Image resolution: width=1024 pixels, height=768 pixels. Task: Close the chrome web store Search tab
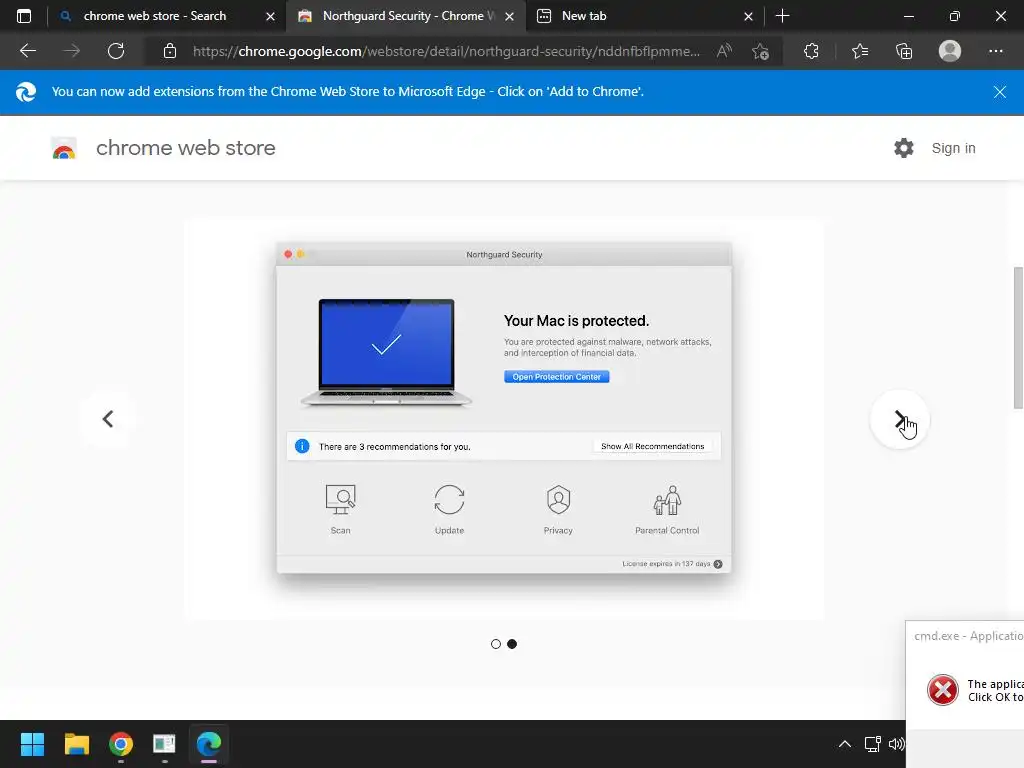tap(270, 16)
